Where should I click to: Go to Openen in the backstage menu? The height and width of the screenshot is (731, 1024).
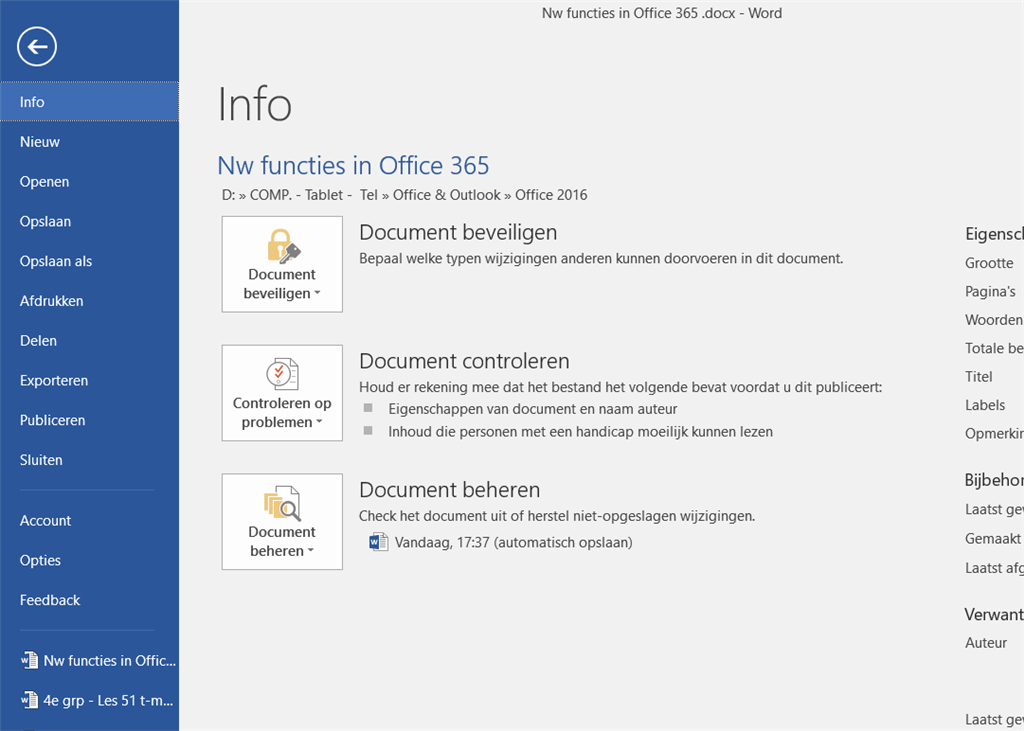(89, 182)
